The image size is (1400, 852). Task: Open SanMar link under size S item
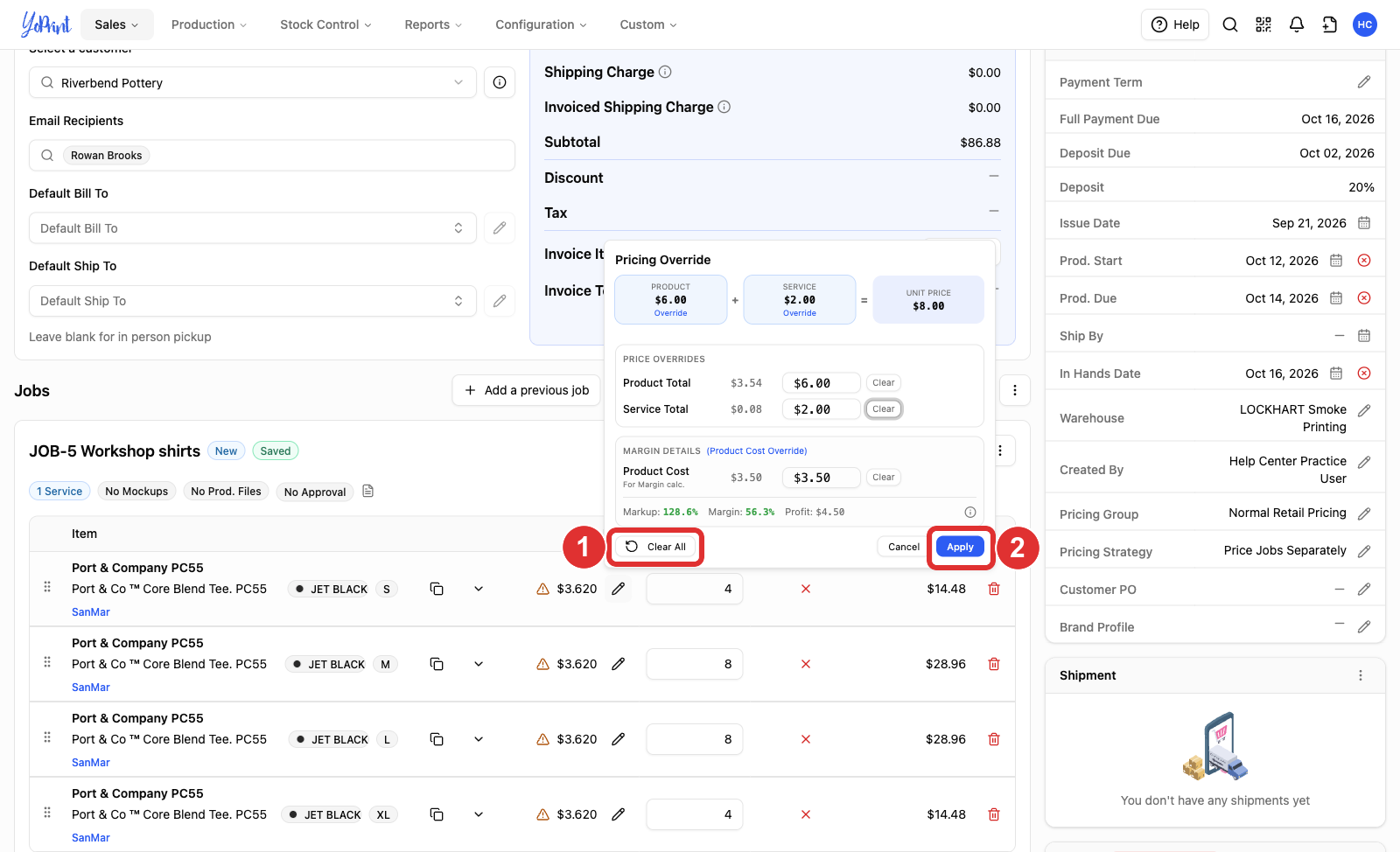[91, 612]
